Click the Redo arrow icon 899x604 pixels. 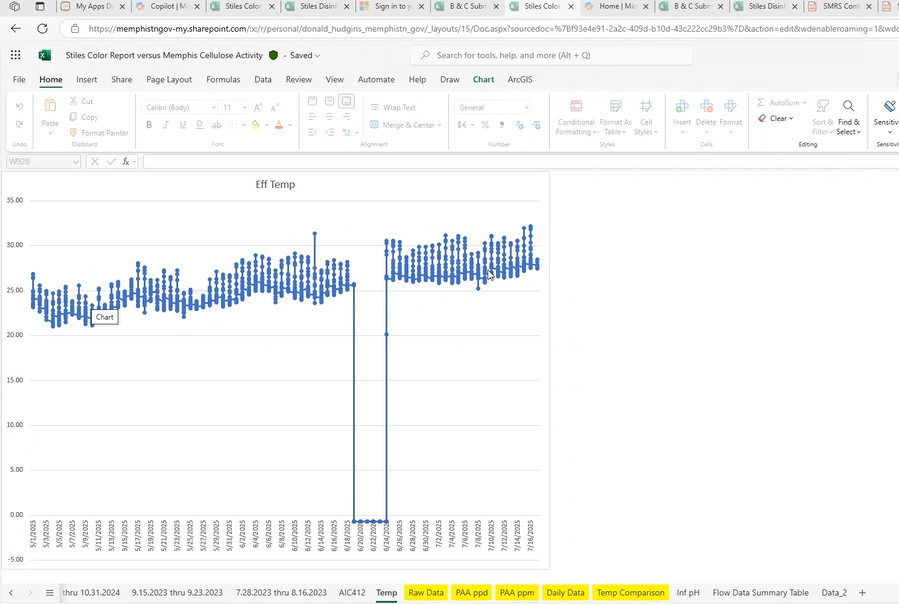click(x=20, y=124)
